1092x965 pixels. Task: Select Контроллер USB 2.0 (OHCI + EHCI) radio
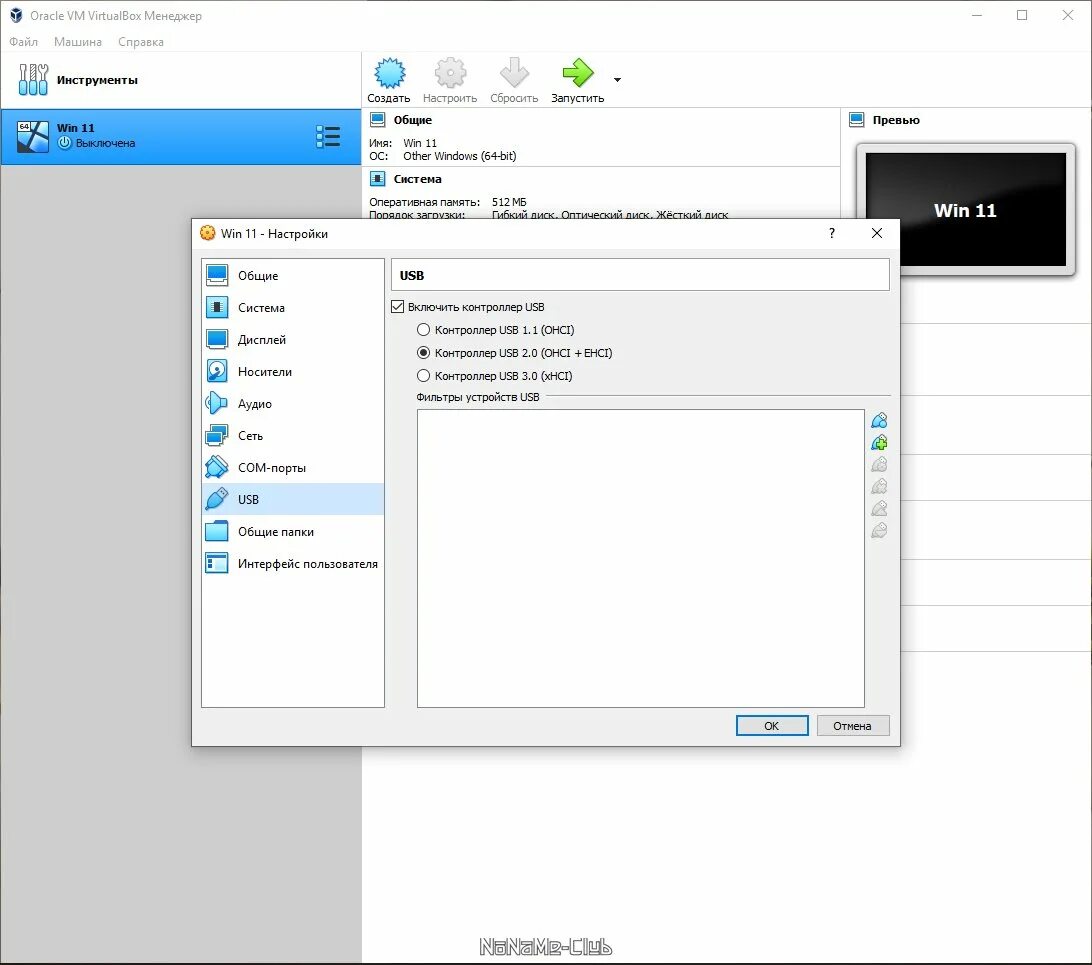click(x=423, y=353)
